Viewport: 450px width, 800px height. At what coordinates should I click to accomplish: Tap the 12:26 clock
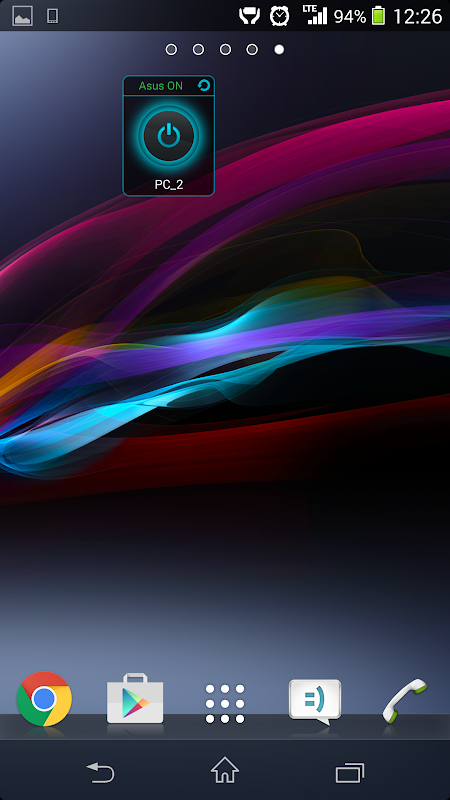[x=418, y=17]
